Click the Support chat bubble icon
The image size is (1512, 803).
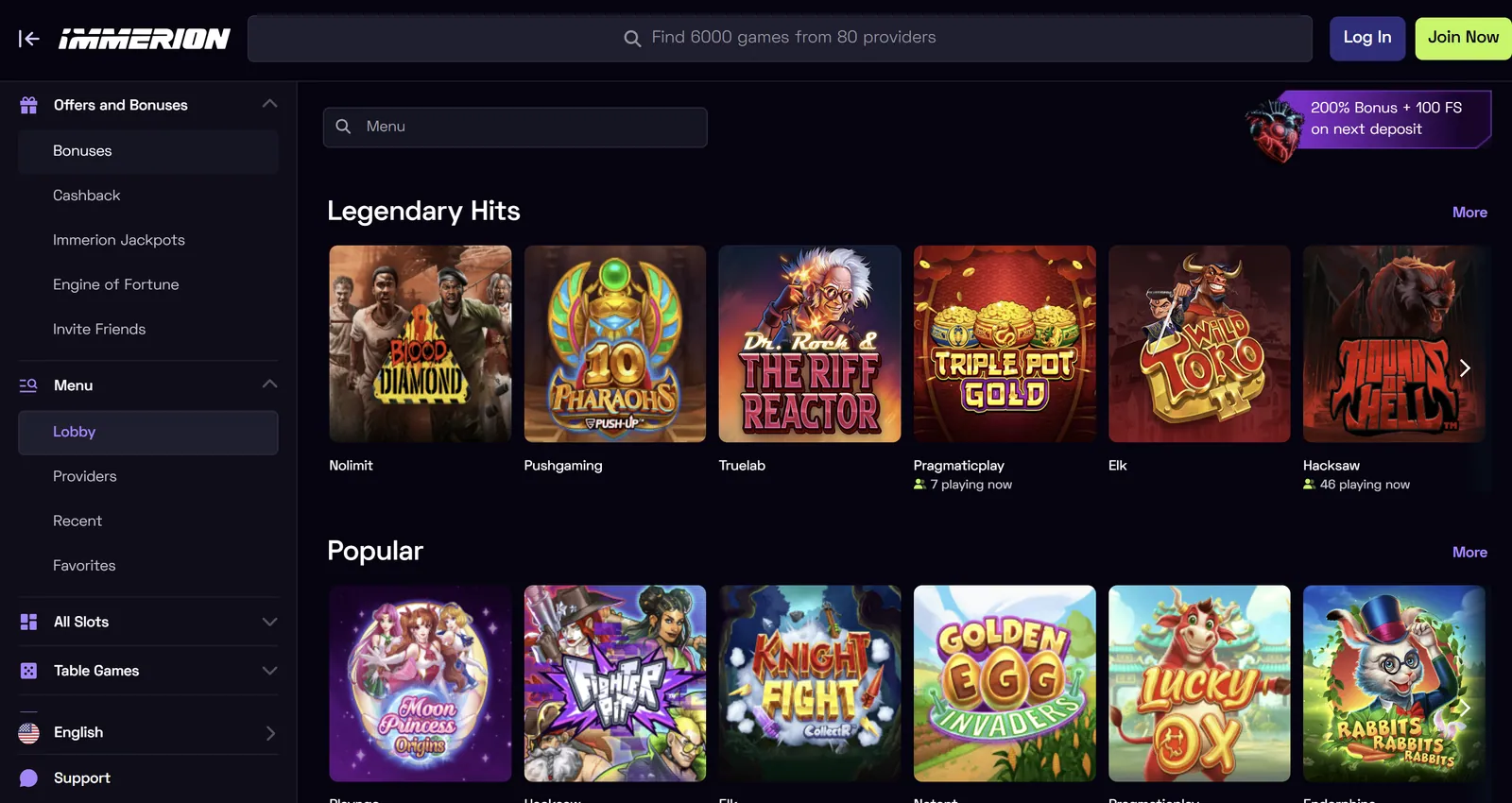(29, 778)
